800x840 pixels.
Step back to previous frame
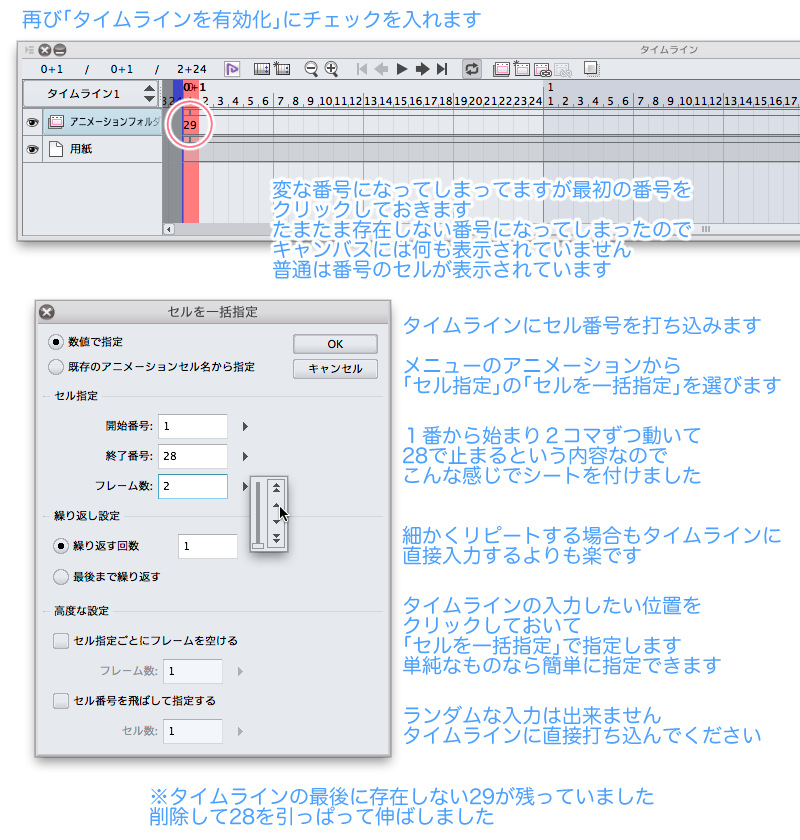point(382,69)
